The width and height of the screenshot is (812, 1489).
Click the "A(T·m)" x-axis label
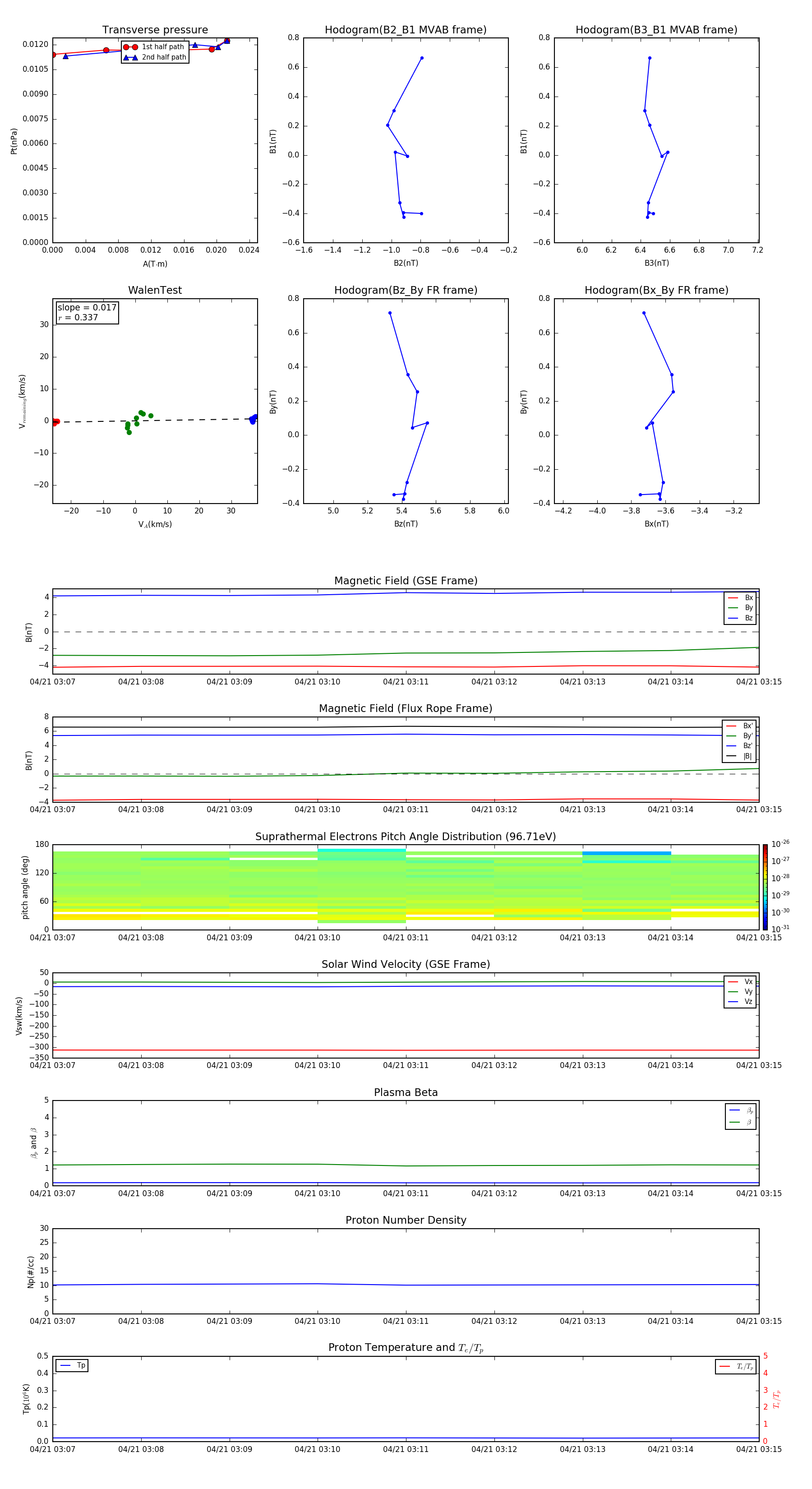coord(155,264)
